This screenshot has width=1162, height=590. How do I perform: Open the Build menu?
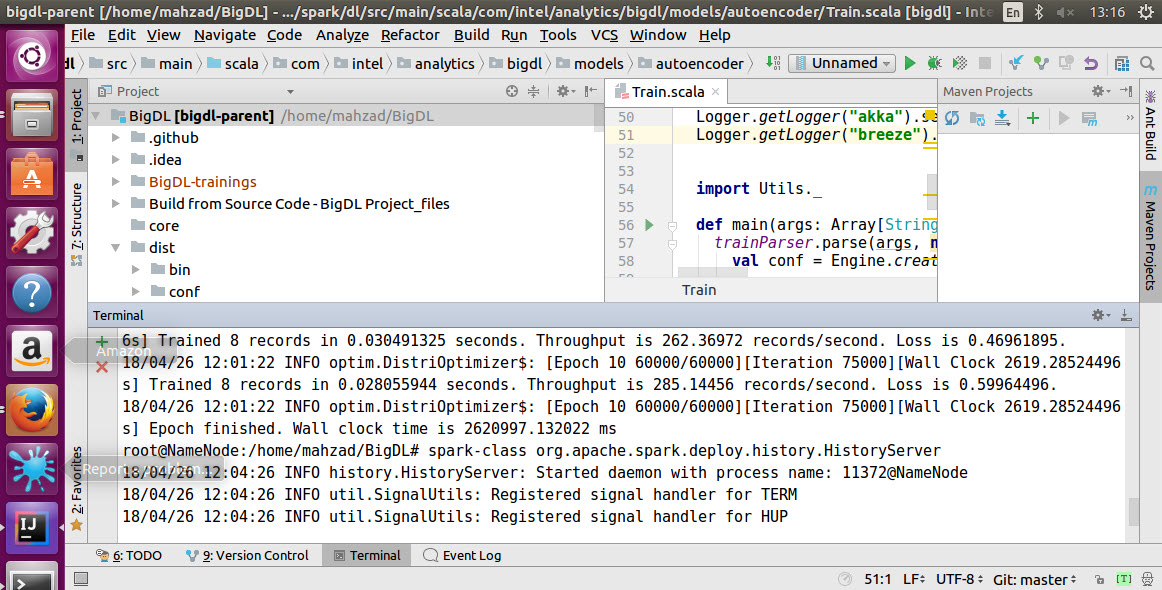(x=471, y=35)
